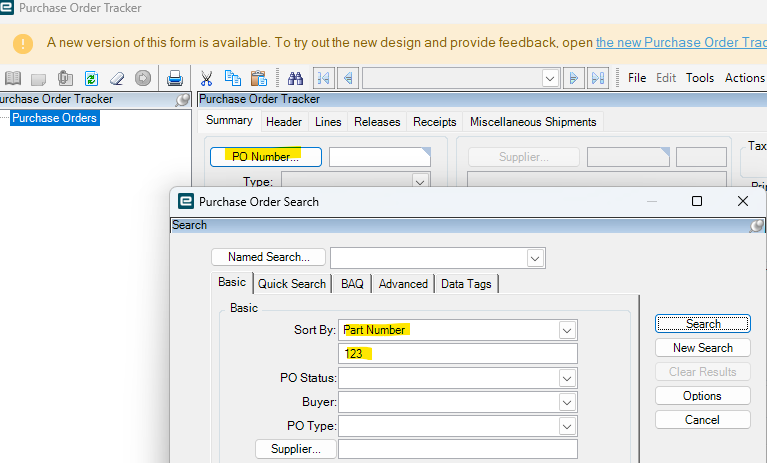Click the New Search button
This screenshot has width=767, height=463.
click(x=702, y=348)
